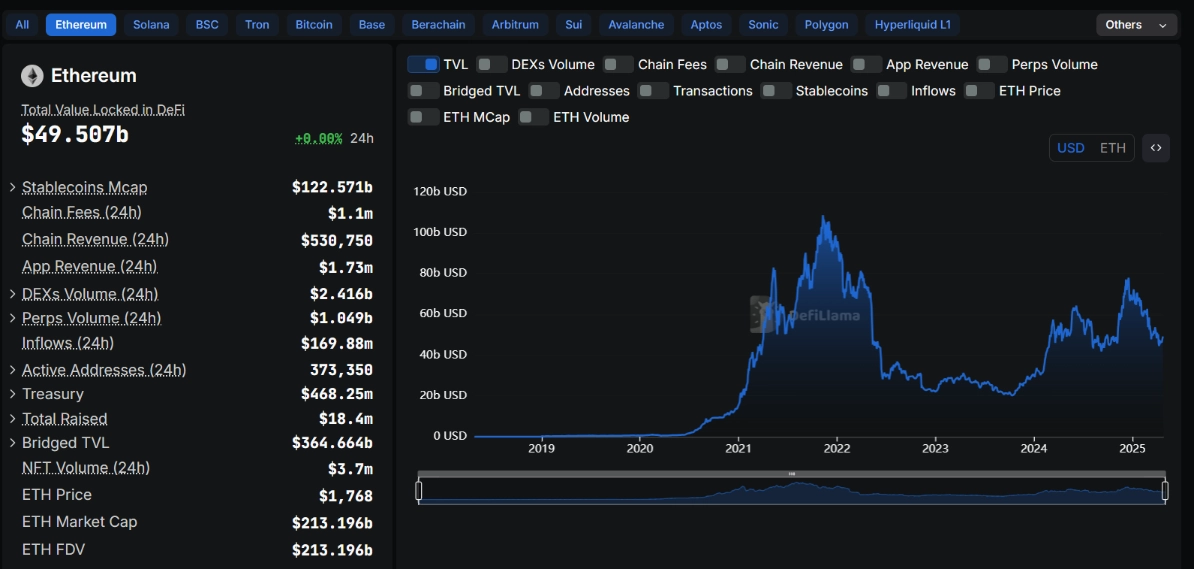Open the Sonic chain tab

763,25
